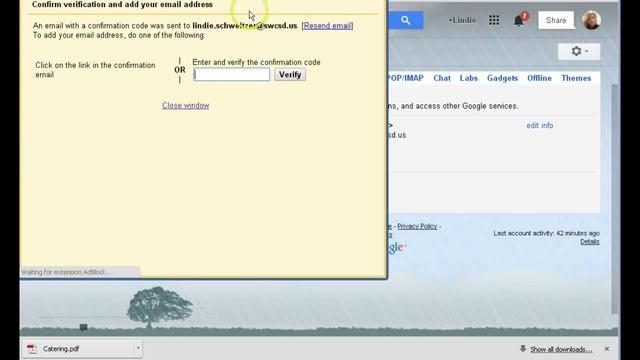Screen dimensions: 640x360
Task: Close the downloads bar
Action: (x=607, y=349)
